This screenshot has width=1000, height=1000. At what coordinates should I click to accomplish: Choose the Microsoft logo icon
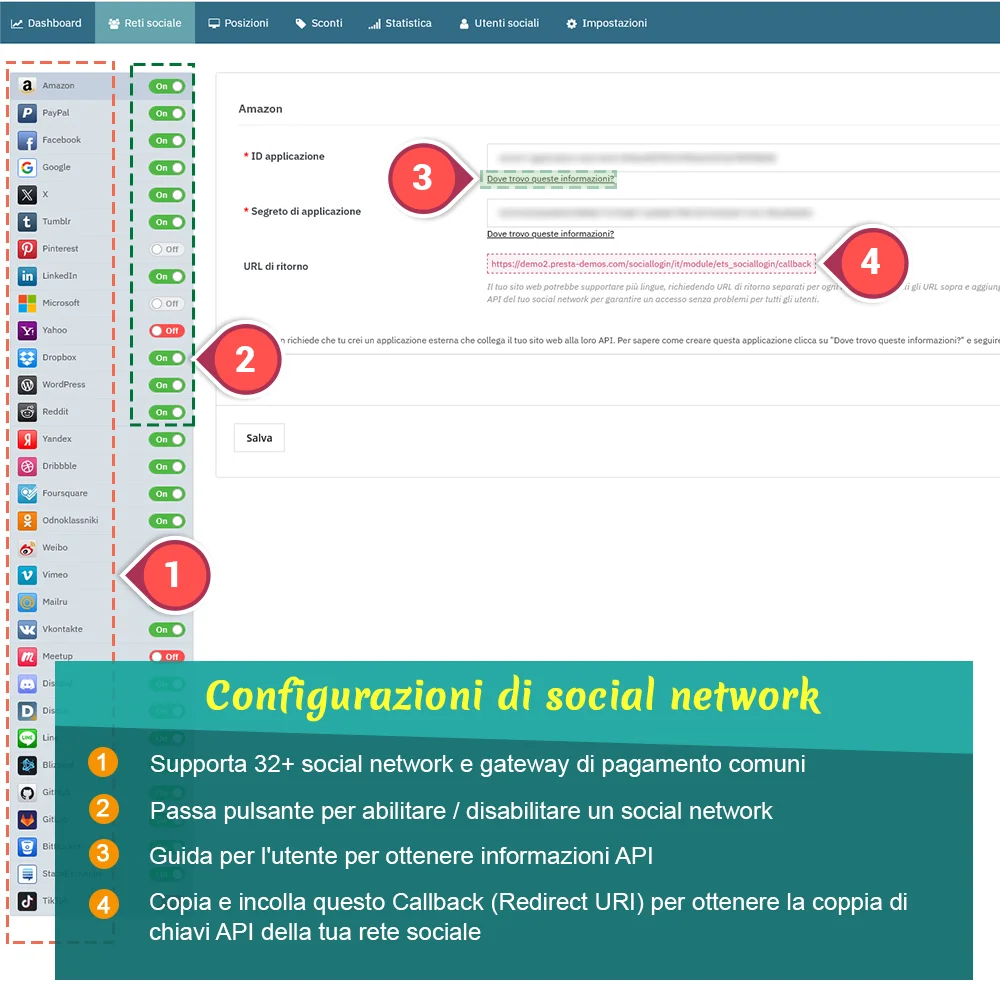point(27,304)
